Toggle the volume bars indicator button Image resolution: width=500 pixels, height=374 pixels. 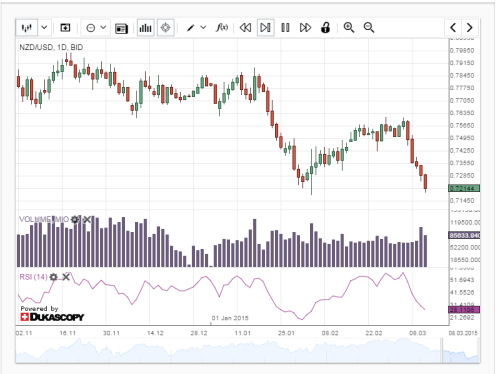145,28
